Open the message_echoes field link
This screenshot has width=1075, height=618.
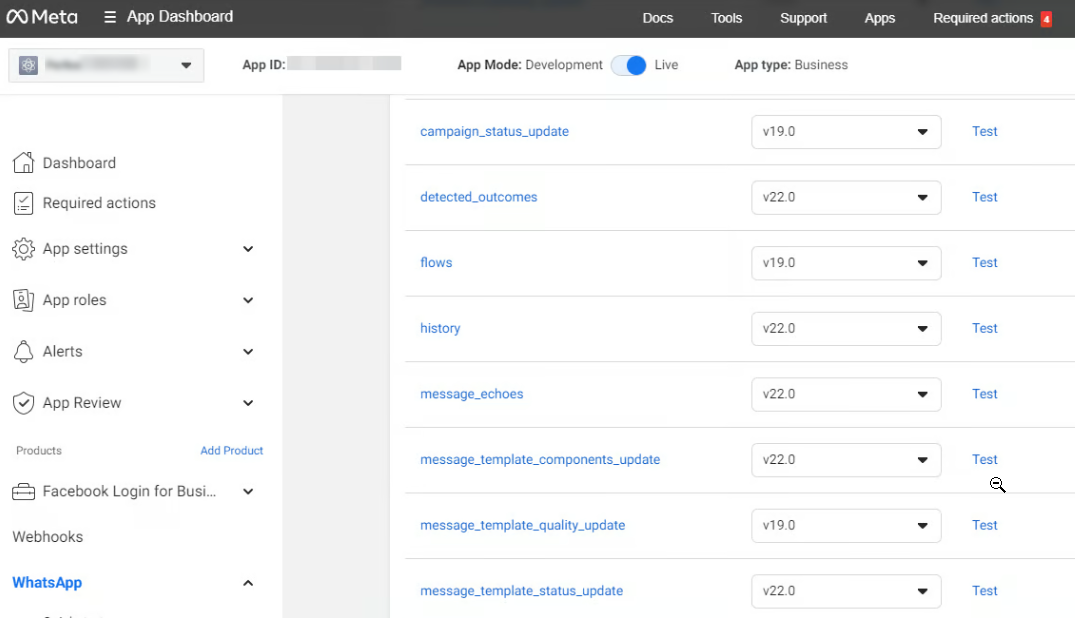471,394
